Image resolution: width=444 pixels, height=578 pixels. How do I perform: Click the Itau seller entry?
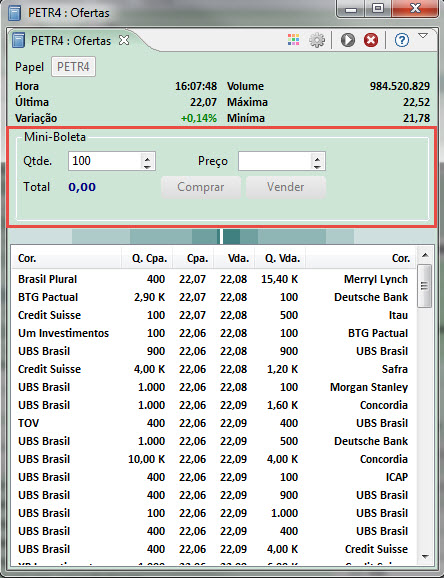pos(398,315)
